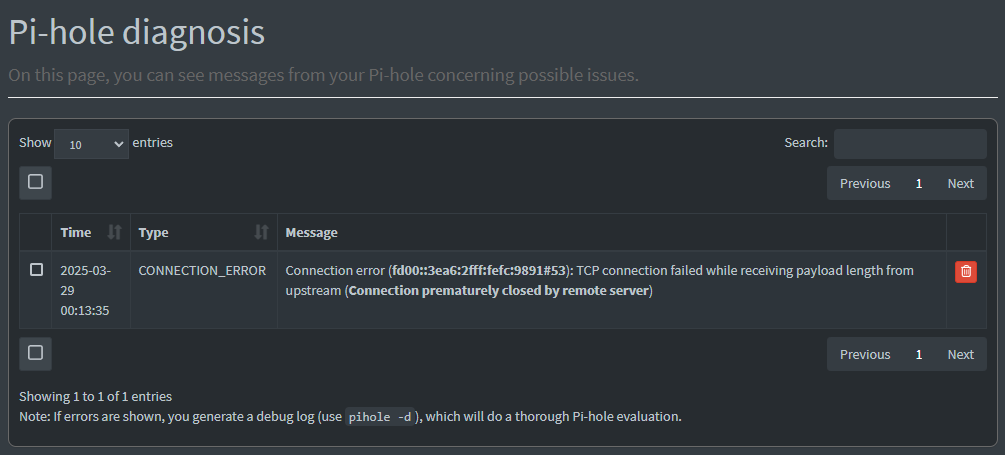This screenshot has width=1005, height=455.
Task: Delete the CONNECTION_ERROR message with trash icon
Action: click(x=966, y=272)
